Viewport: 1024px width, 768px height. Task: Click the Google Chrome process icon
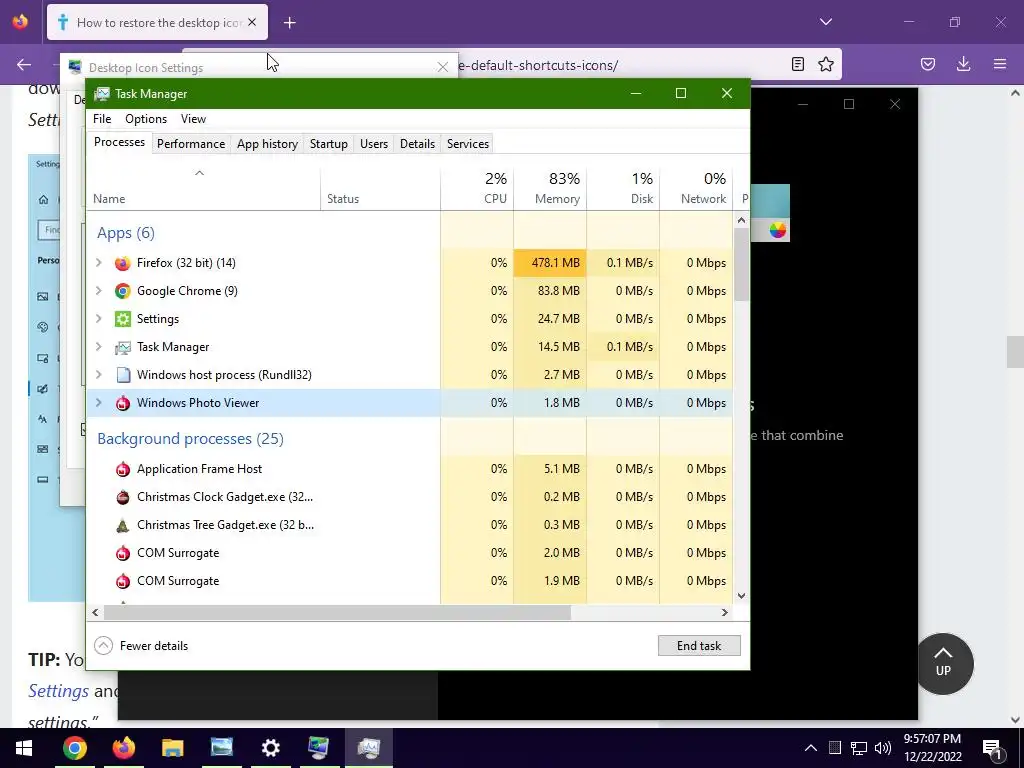click(123, 291)
